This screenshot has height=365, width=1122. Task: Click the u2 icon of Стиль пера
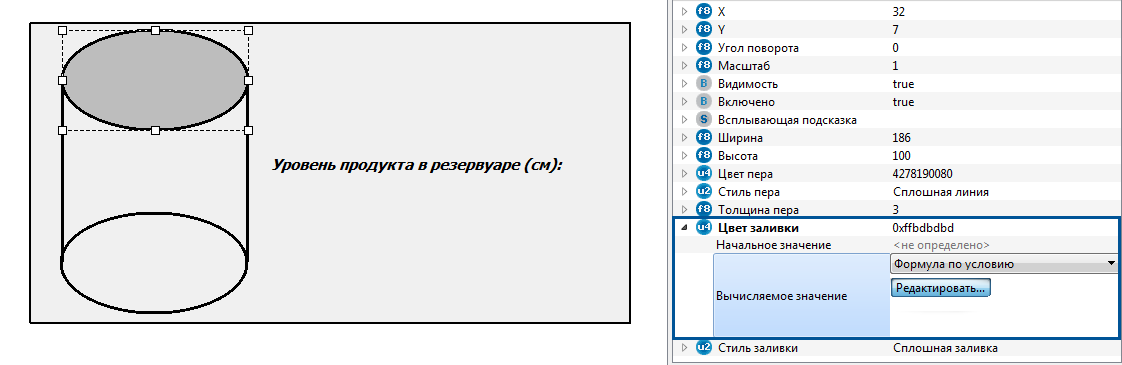coord(704,192)
